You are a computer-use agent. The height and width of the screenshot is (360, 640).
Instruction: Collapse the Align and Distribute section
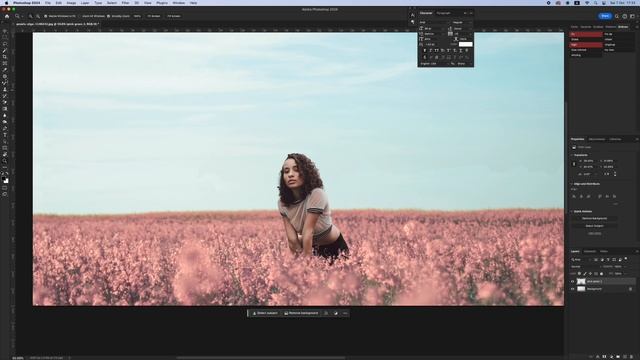tap(571, 184)
